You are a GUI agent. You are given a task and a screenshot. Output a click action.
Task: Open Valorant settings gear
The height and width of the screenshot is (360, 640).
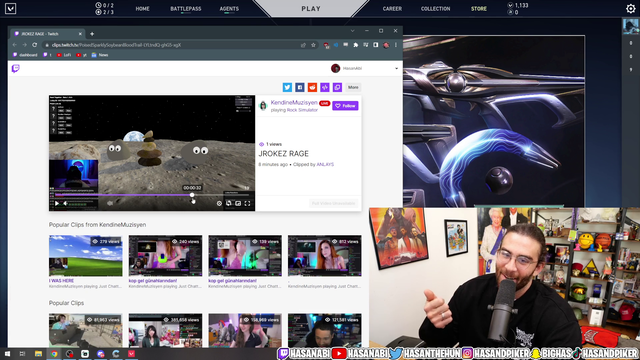coord(631,8)
